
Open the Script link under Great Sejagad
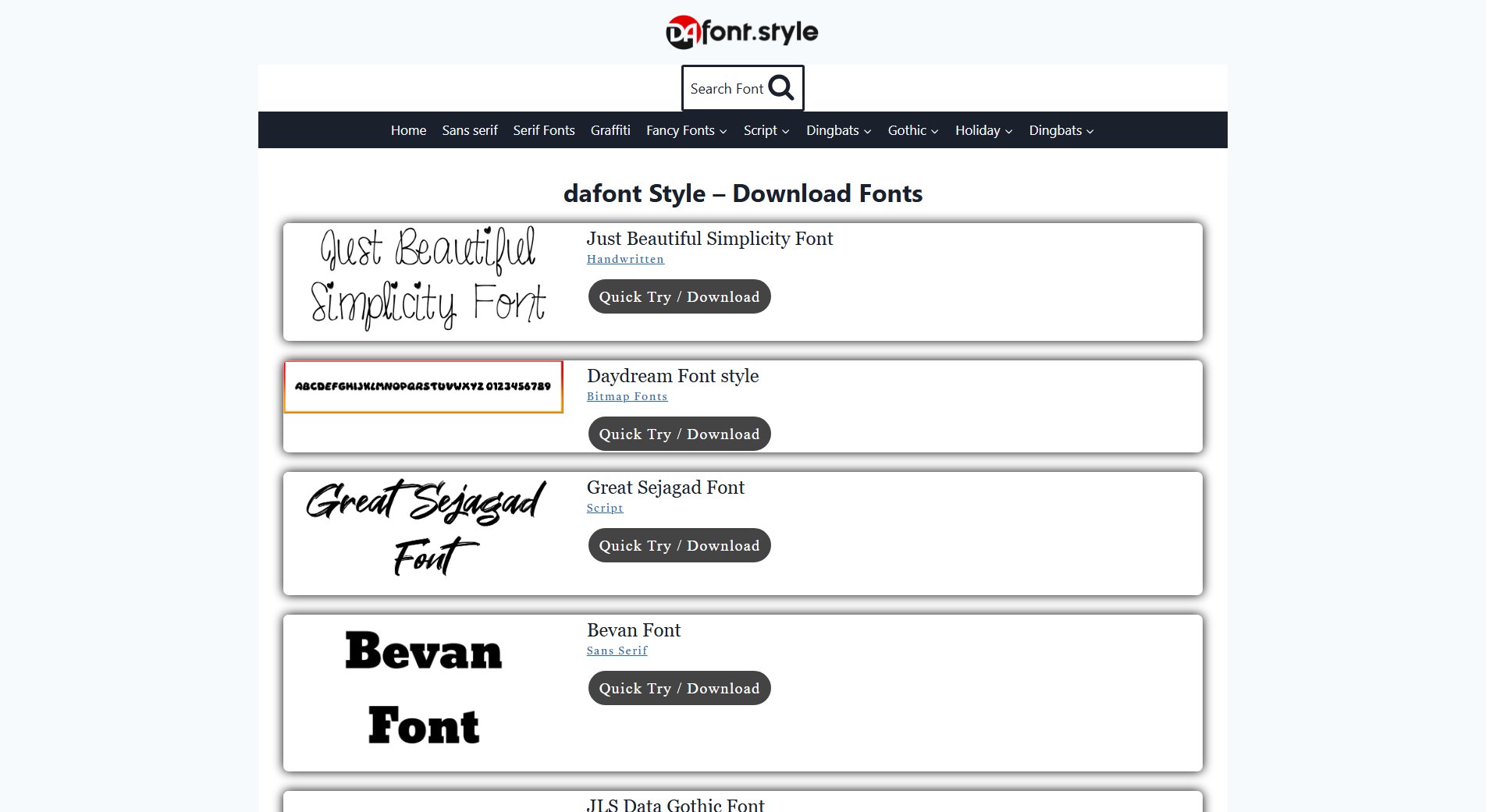(x=605, y=508)
